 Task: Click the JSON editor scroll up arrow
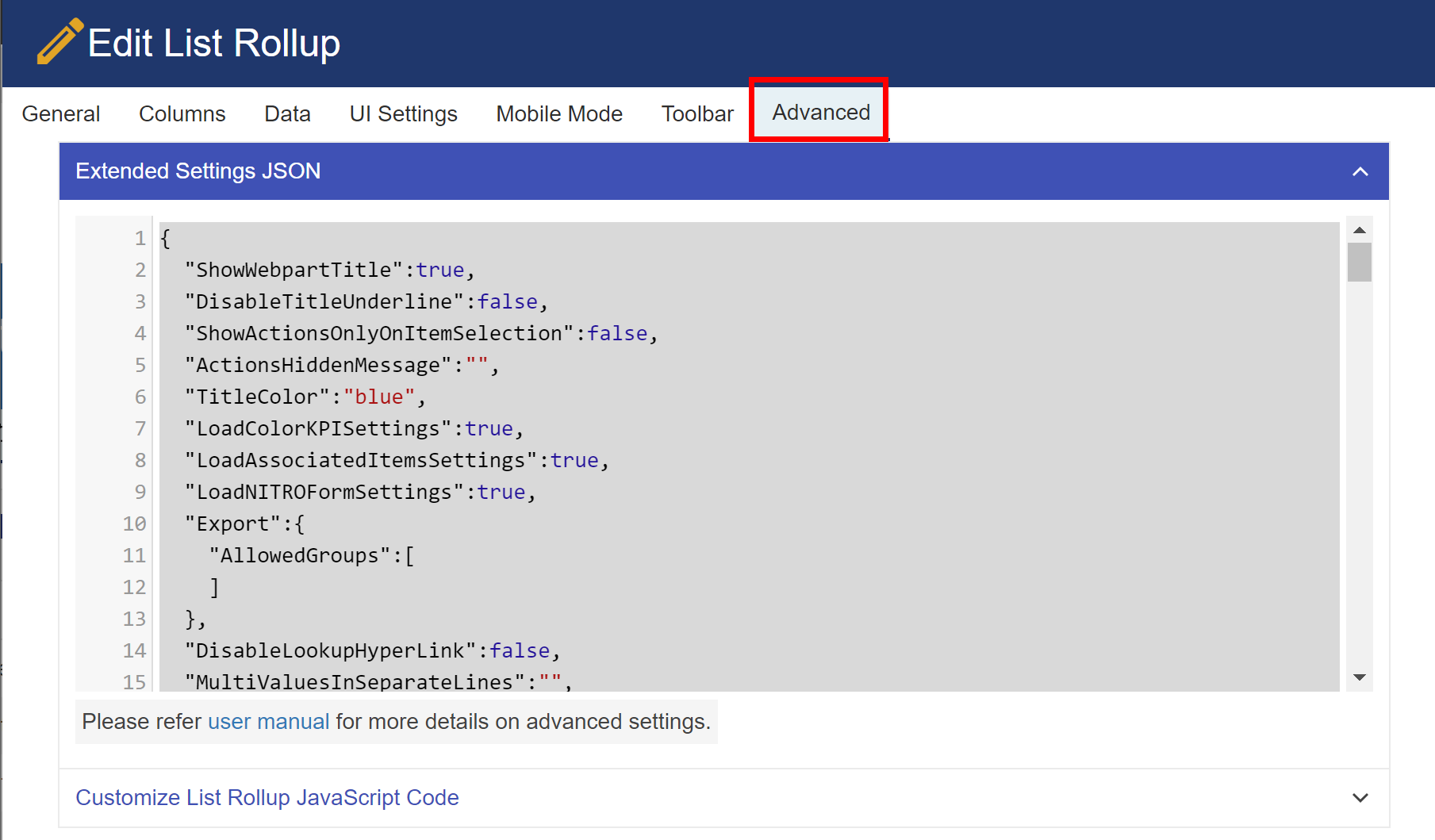click(x=1360, y=230)
